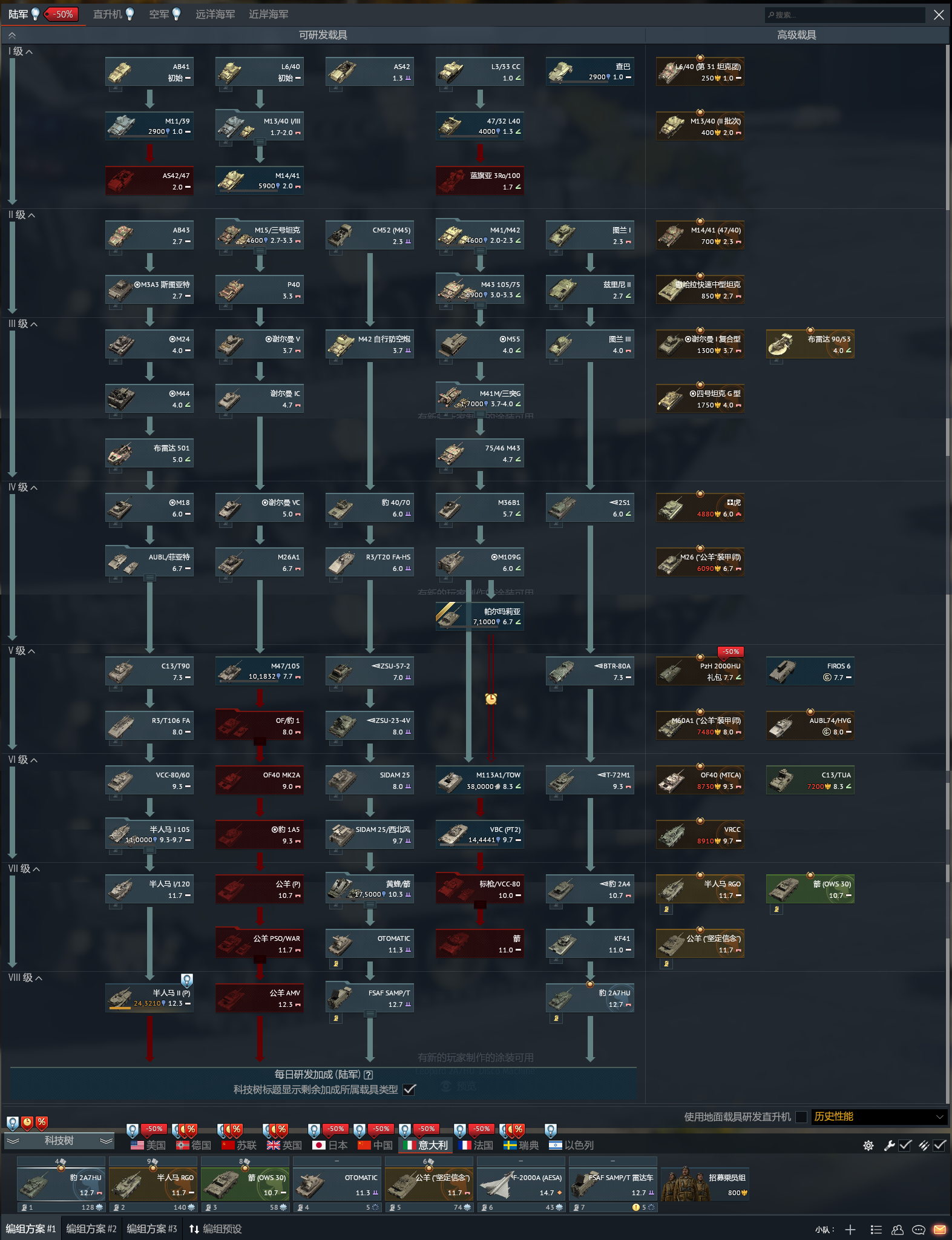This screenshot has height=1240, width=952.
Task: Click the 搜索 search field
Action: pyautogui.click(x=845, y=15)
